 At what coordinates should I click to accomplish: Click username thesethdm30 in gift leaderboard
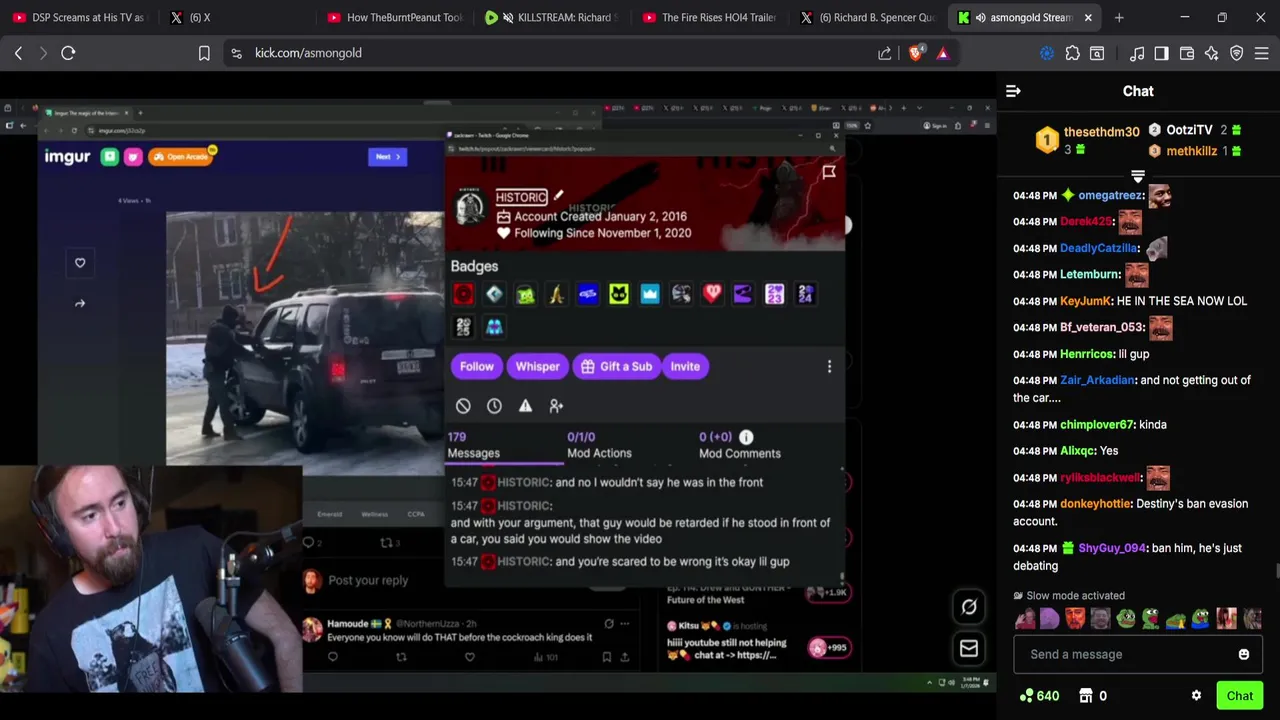click(x=1101, y=132)
